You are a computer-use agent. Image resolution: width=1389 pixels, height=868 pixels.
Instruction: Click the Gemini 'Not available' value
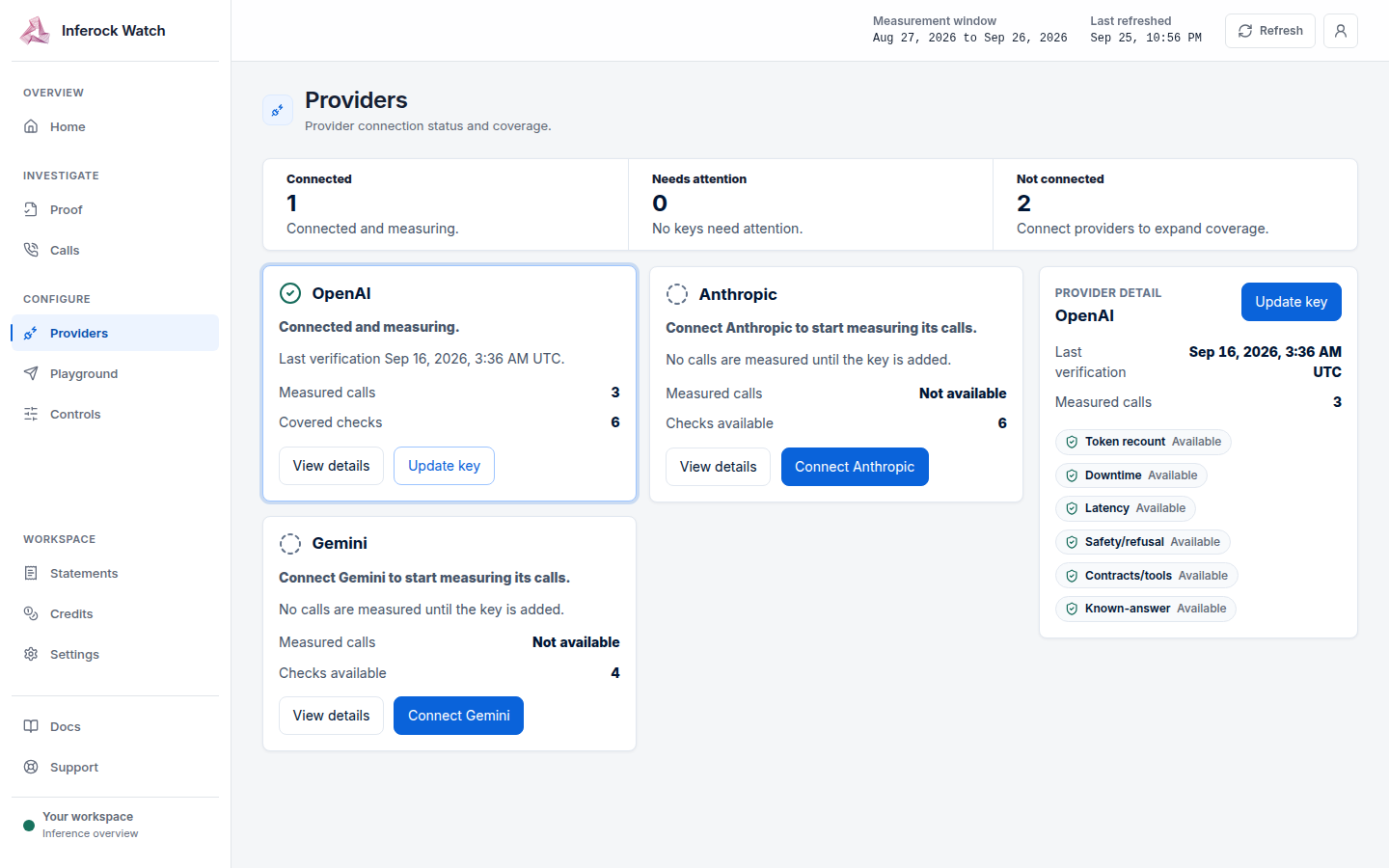click(576, 642)
